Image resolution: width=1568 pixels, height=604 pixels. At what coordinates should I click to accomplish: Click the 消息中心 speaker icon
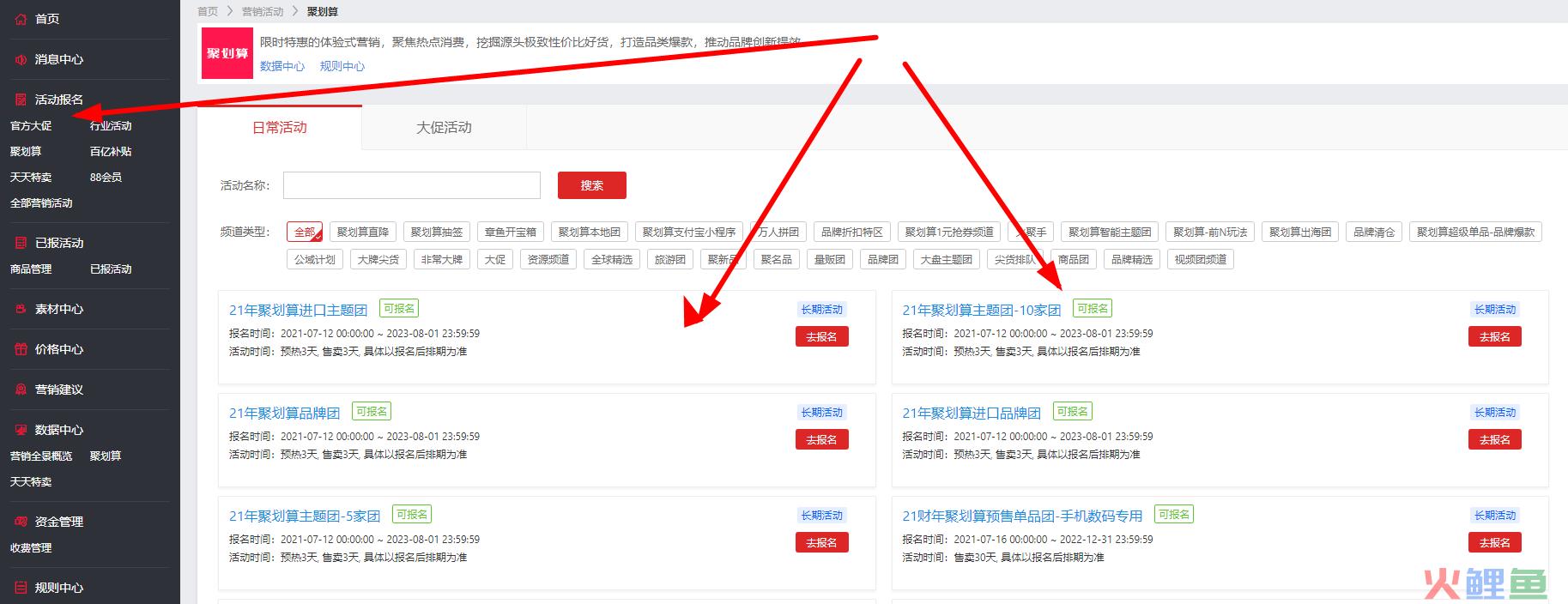click(21, 59)
